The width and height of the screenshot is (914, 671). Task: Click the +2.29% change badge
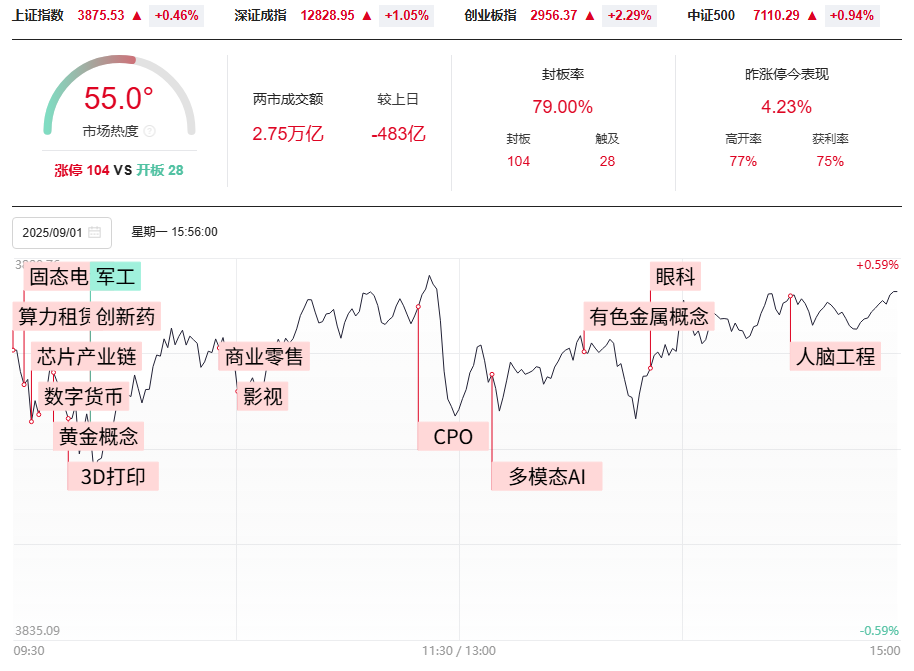[x=628, y=16]
